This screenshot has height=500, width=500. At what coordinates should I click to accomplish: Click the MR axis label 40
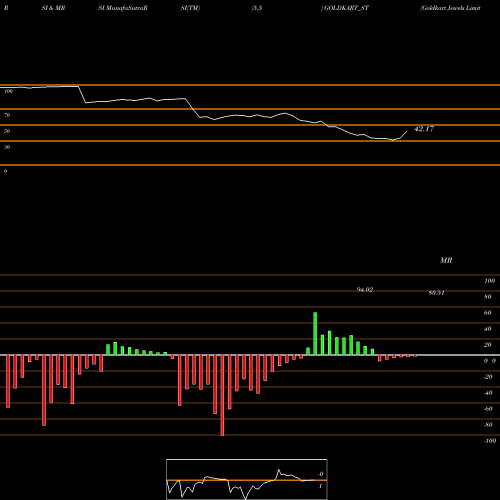coord(487,329)
